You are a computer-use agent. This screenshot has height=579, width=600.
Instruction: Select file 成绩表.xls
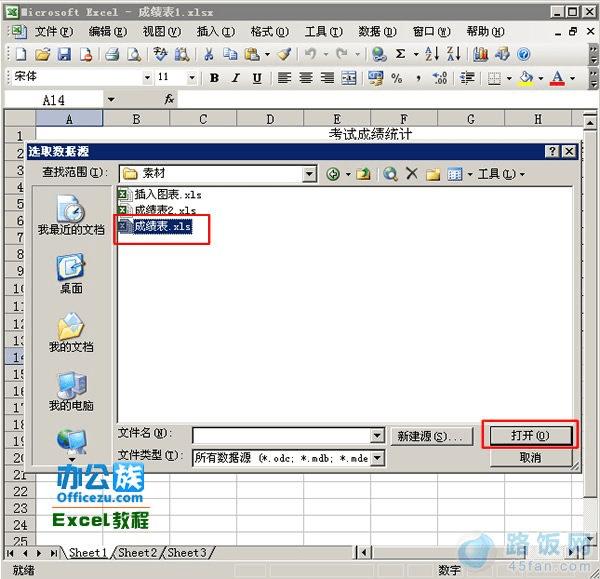coord(155,227)
